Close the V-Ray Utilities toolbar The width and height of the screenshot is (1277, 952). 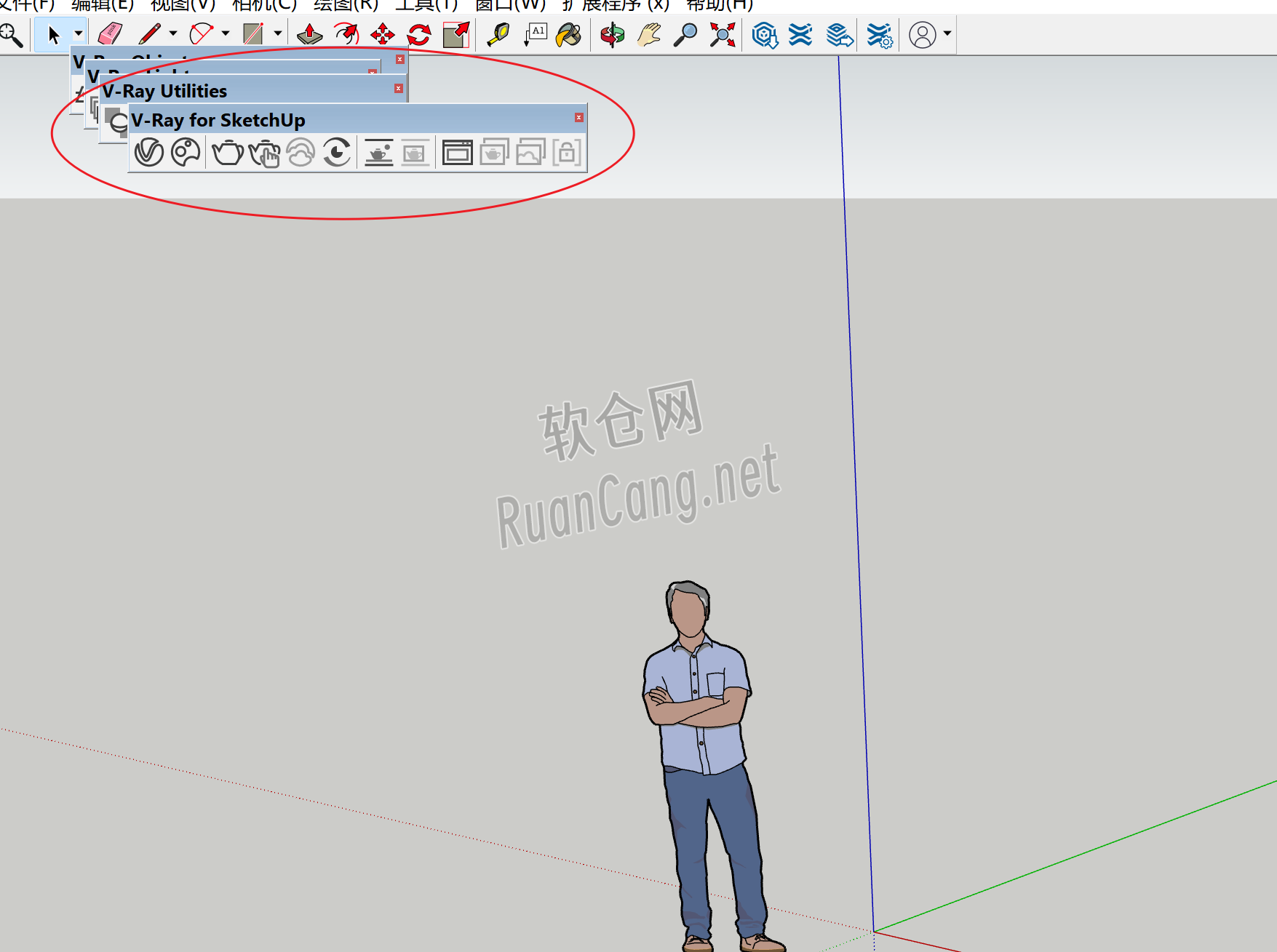coord(399,89)
